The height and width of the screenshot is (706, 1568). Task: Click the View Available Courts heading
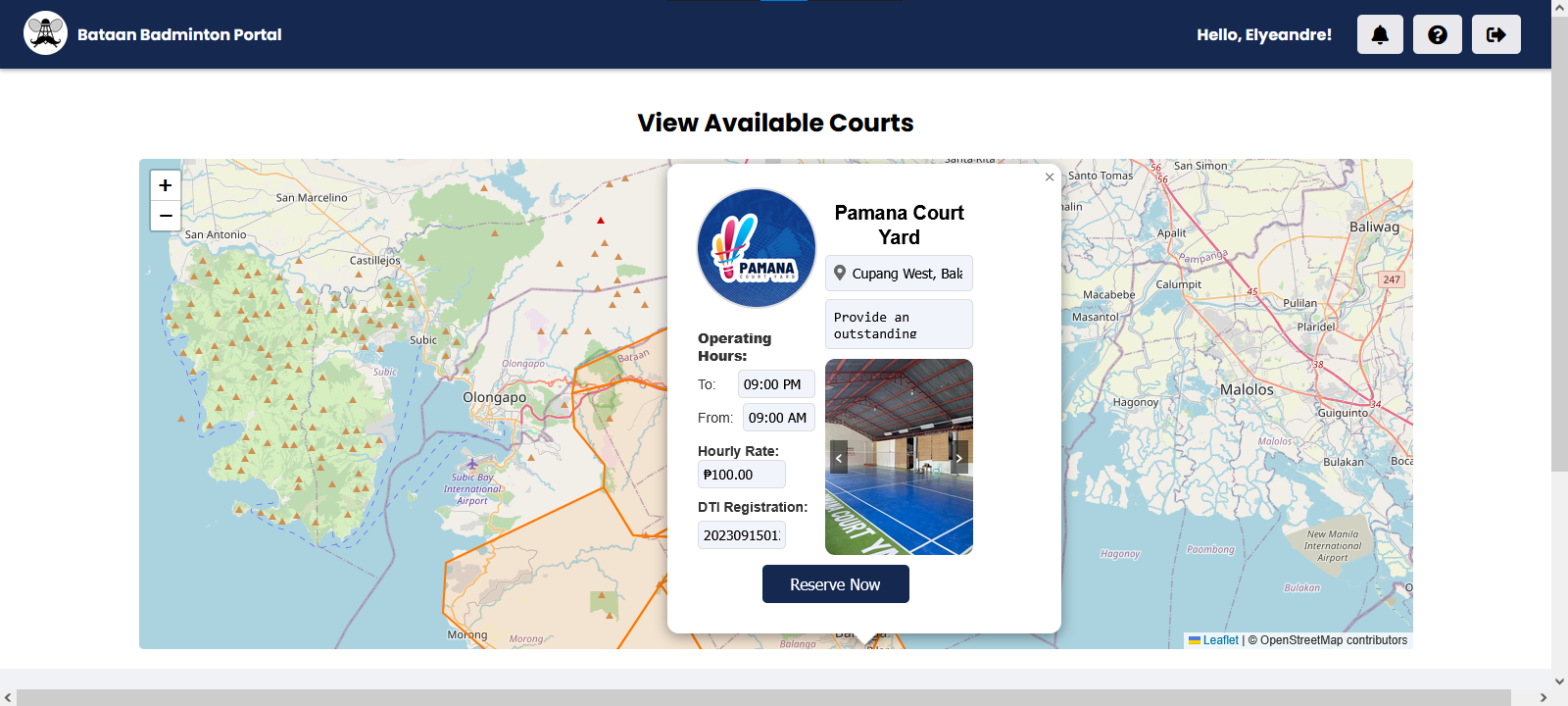[x=775, y=123]
